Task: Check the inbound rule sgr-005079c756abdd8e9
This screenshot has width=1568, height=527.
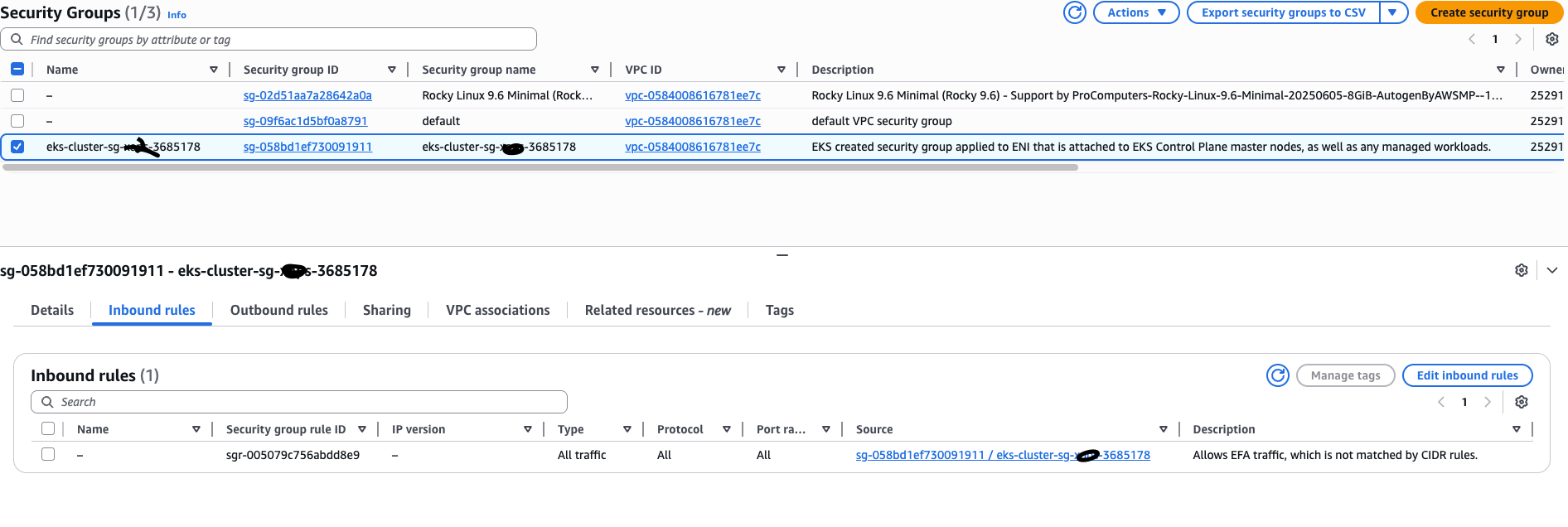Action: (48, 455)
